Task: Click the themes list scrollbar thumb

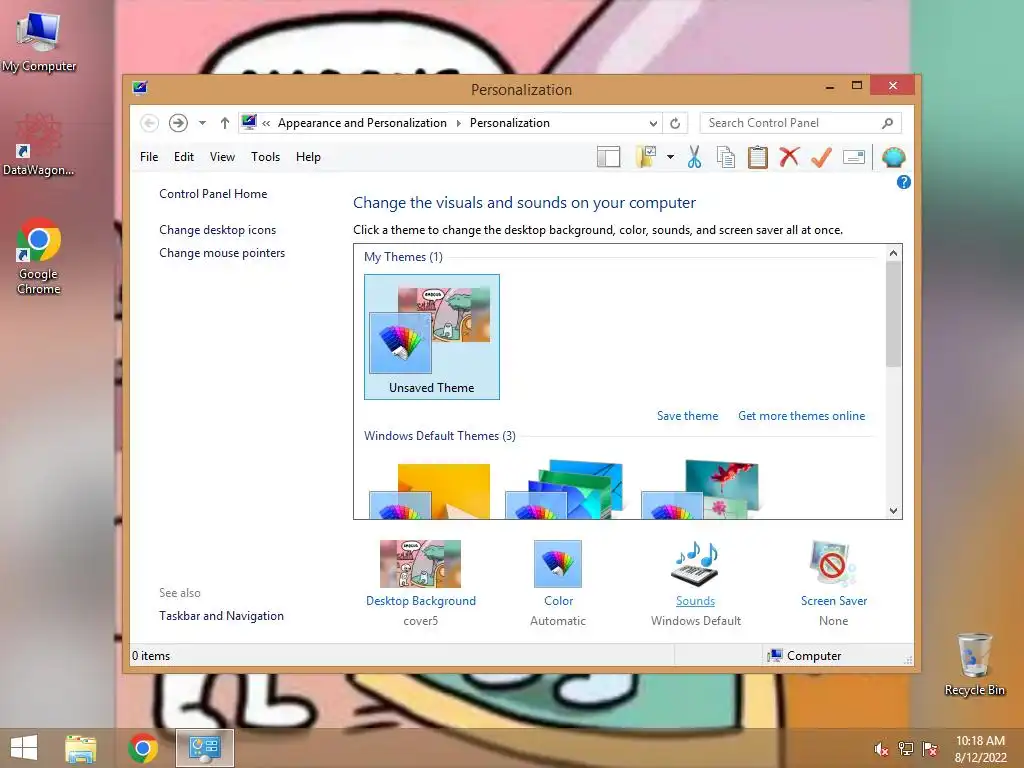Action: 893,314
